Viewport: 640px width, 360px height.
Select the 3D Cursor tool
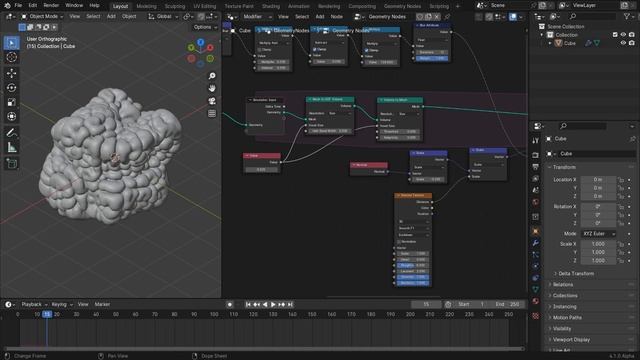[x=11, y=58]
